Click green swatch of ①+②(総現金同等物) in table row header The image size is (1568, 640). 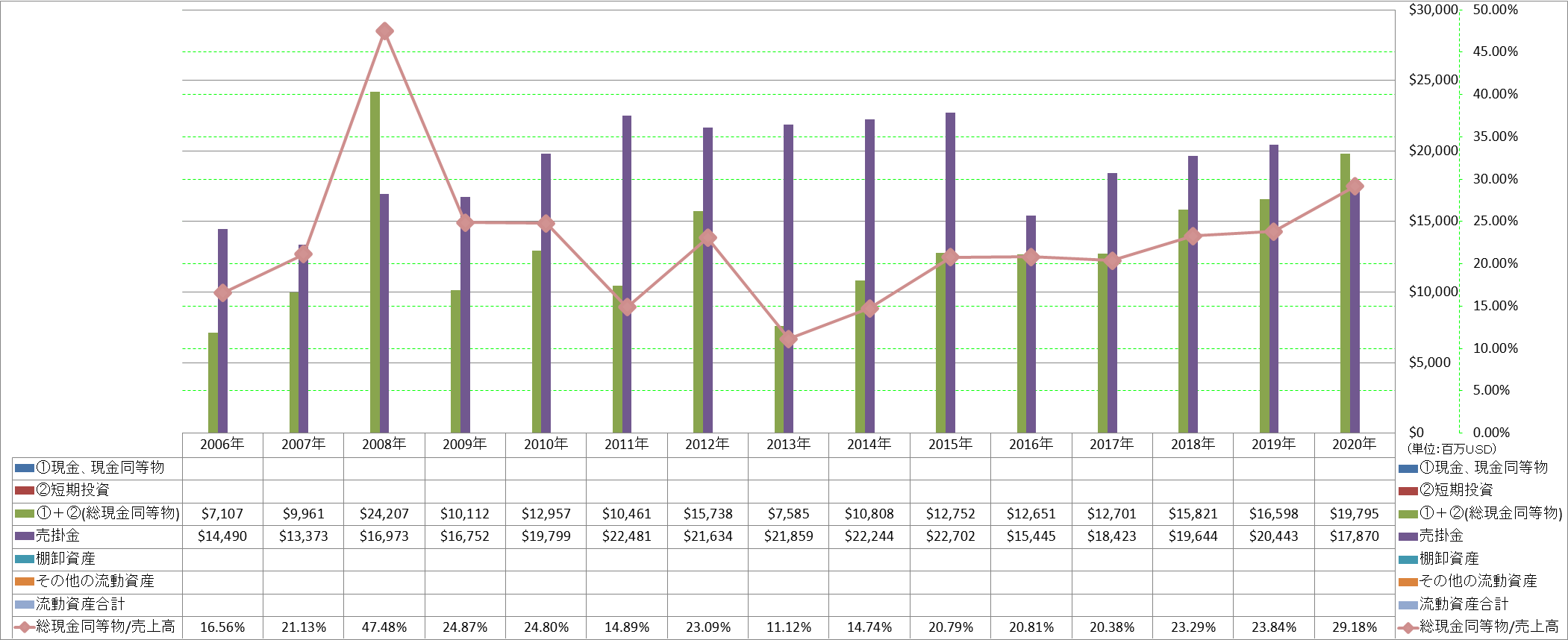click(x=25, y=514)
